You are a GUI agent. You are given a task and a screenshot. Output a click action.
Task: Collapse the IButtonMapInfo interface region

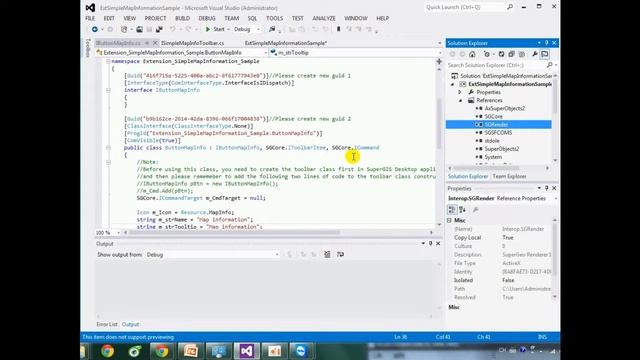(108, 90)
